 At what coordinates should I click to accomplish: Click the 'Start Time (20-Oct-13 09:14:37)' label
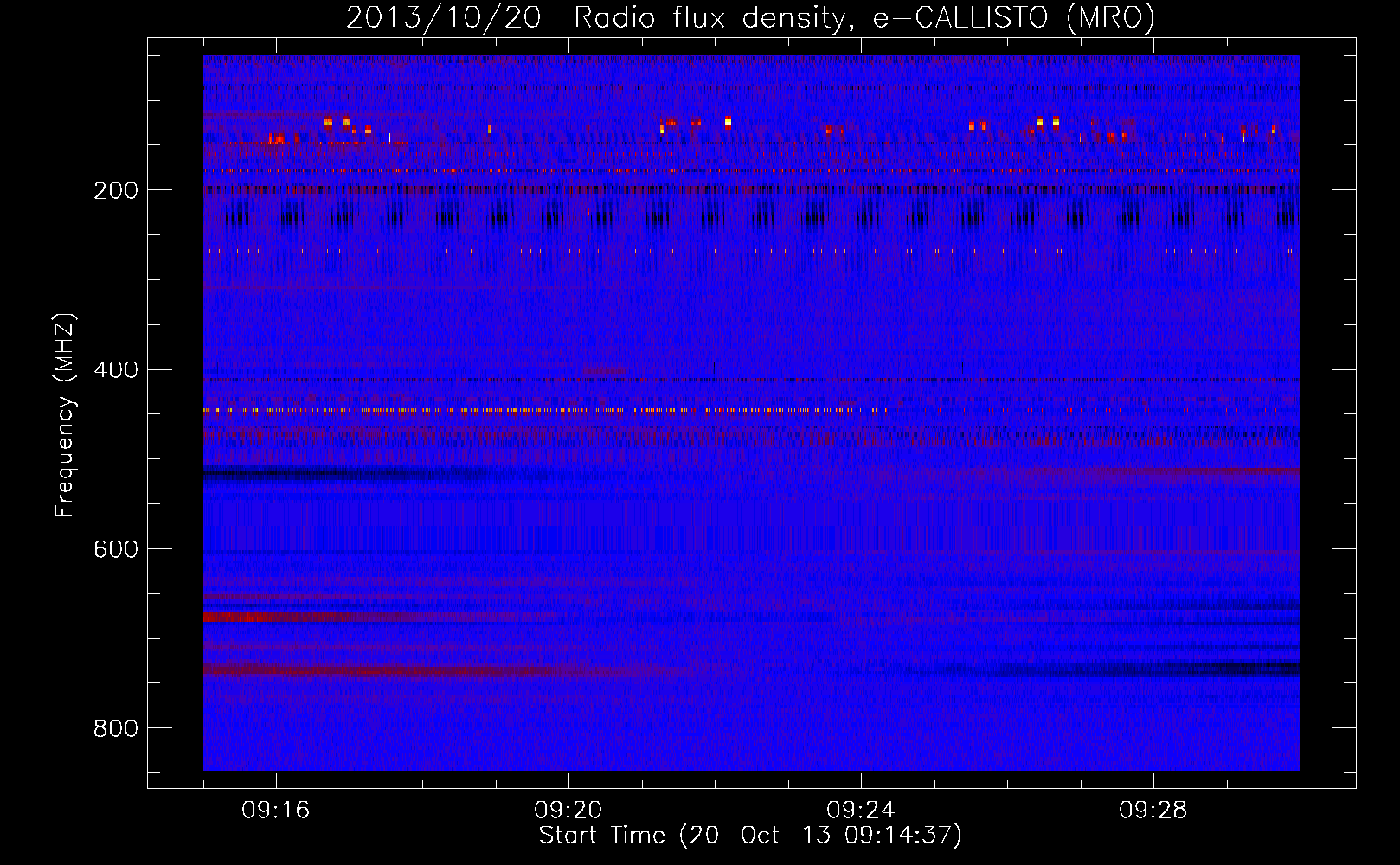pyautogui.click(x=750, y=836)
